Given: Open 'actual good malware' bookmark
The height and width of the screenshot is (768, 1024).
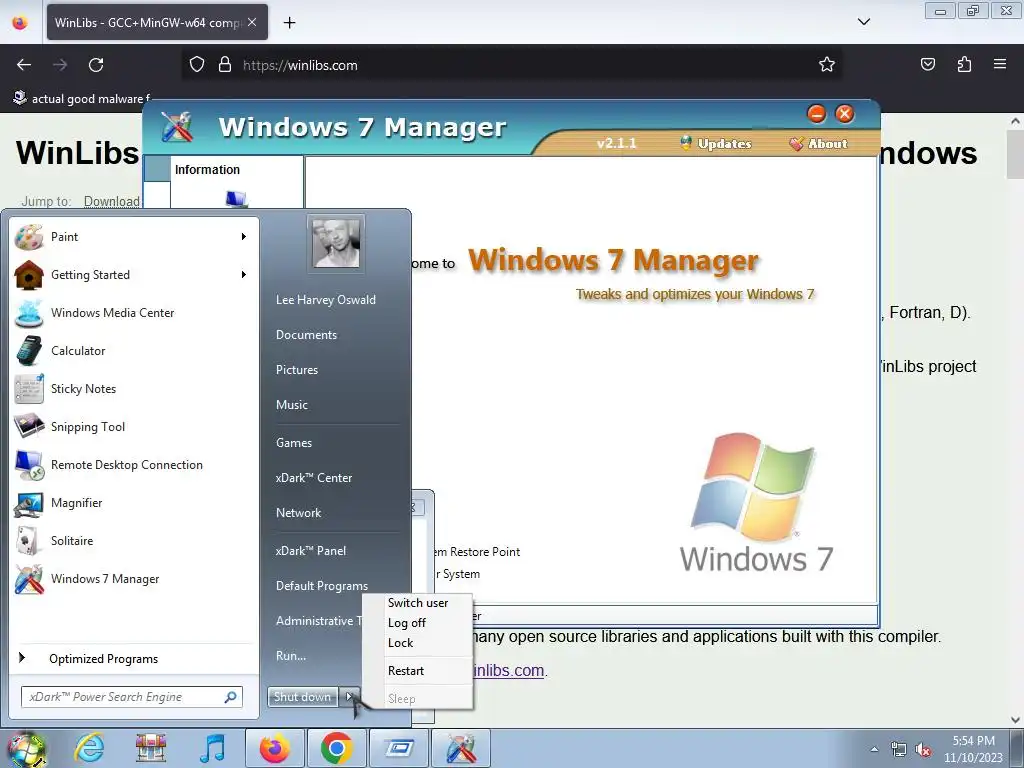Looking at the screenshot, I should tap(82, 99).
